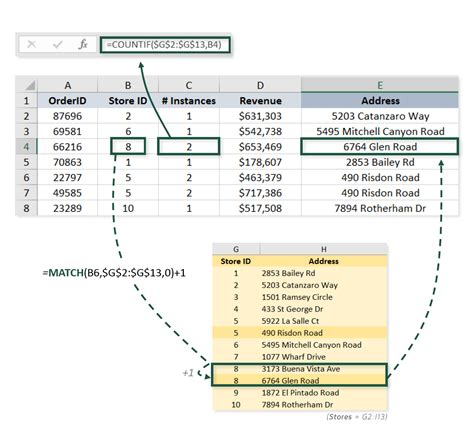Click 2853 Bailey Rd in Stores table

click(x=288, y=273)
